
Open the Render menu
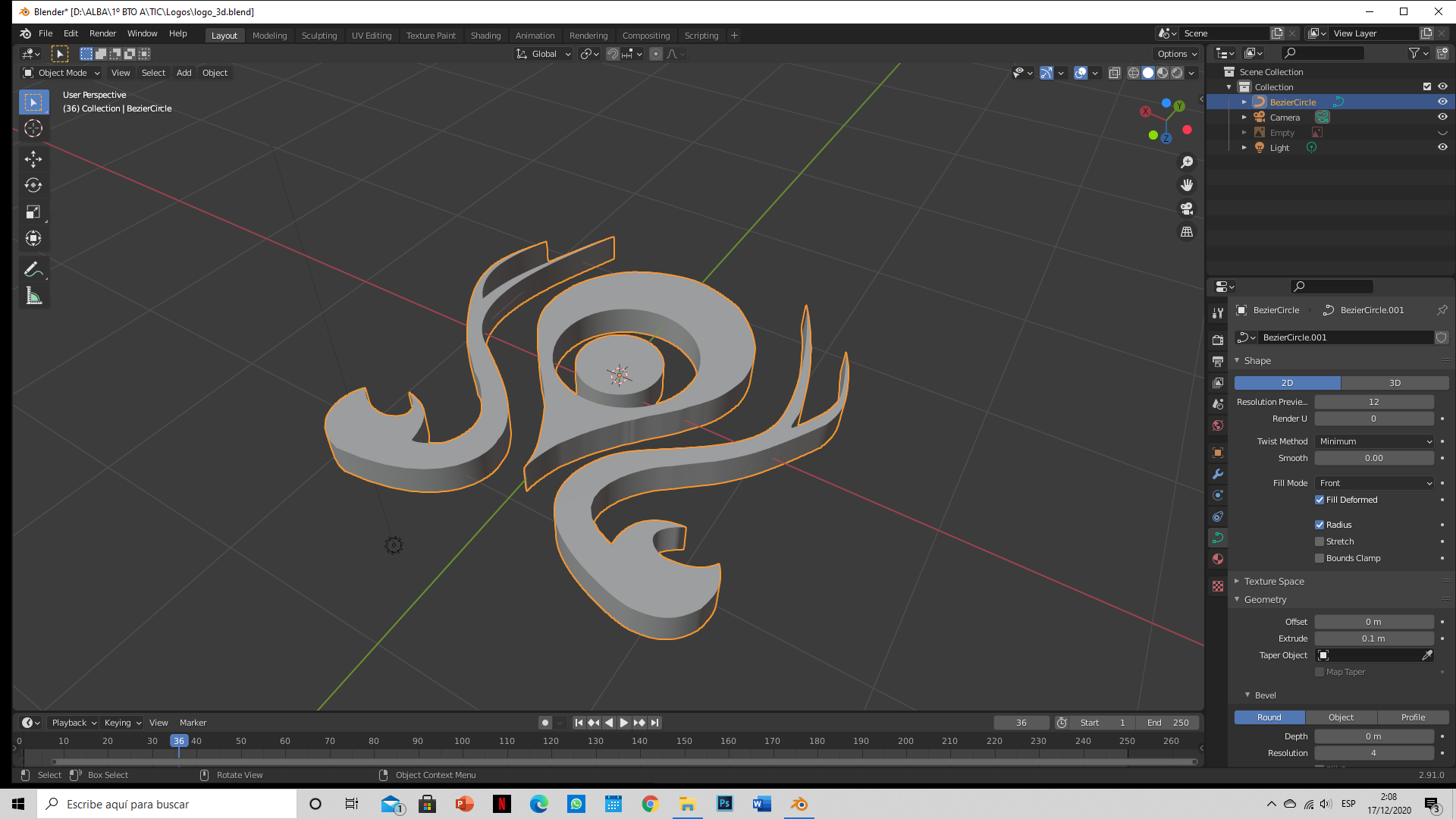click(102, 33)
